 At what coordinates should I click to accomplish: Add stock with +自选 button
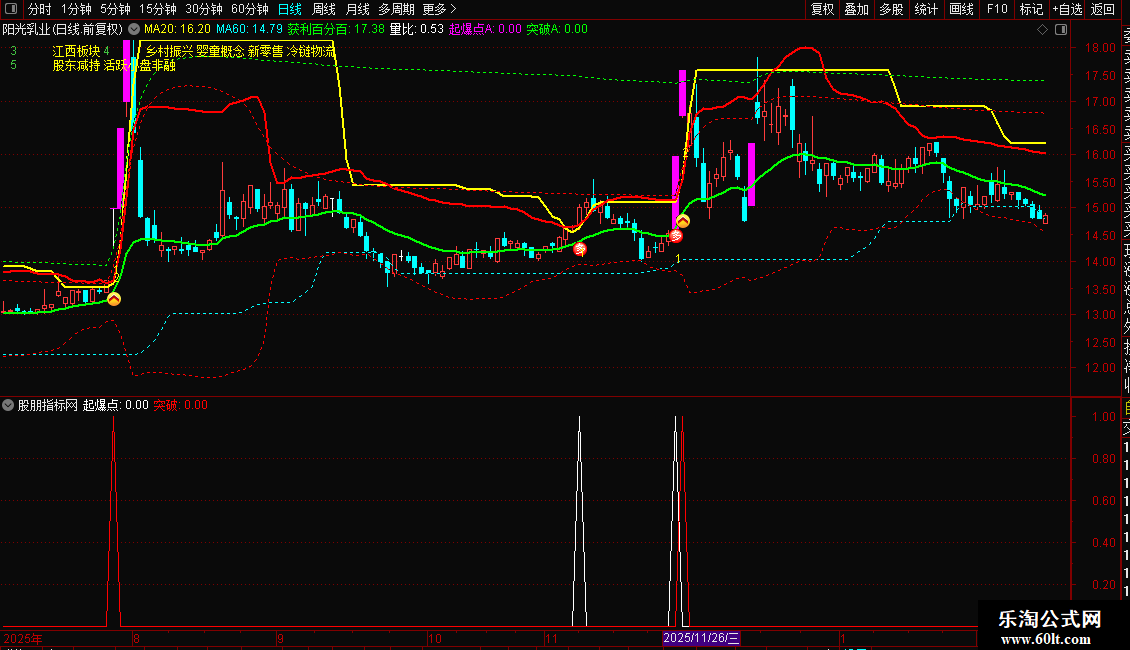[x=1067, y=9]
